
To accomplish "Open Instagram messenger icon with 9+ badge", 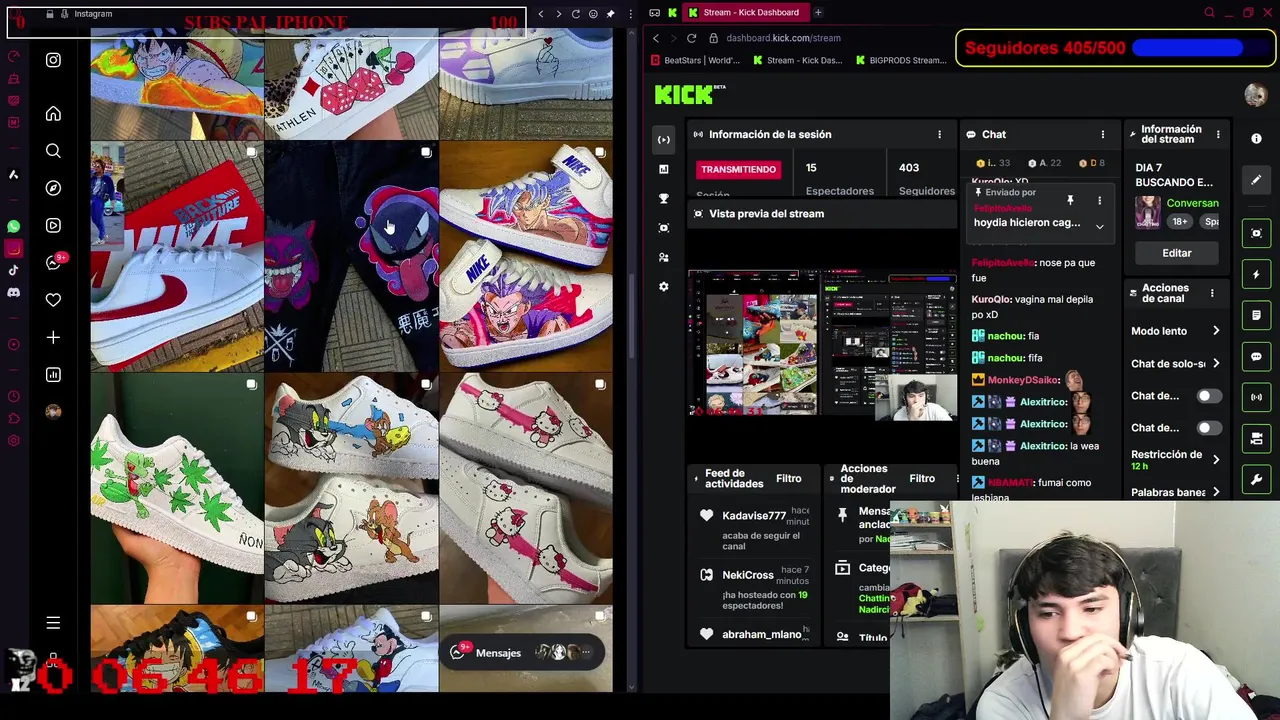I will click(53, 262).
